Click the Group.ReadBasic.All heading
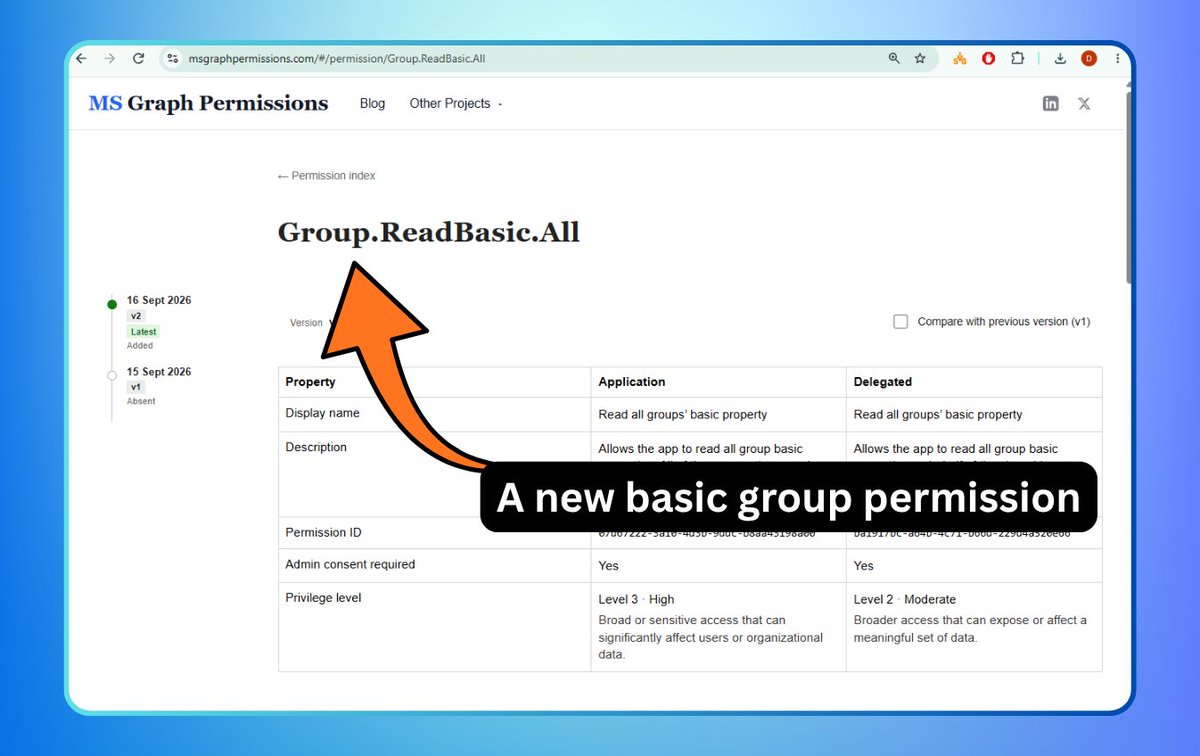This screenshot has height=756, width=1200. (428, 232)
